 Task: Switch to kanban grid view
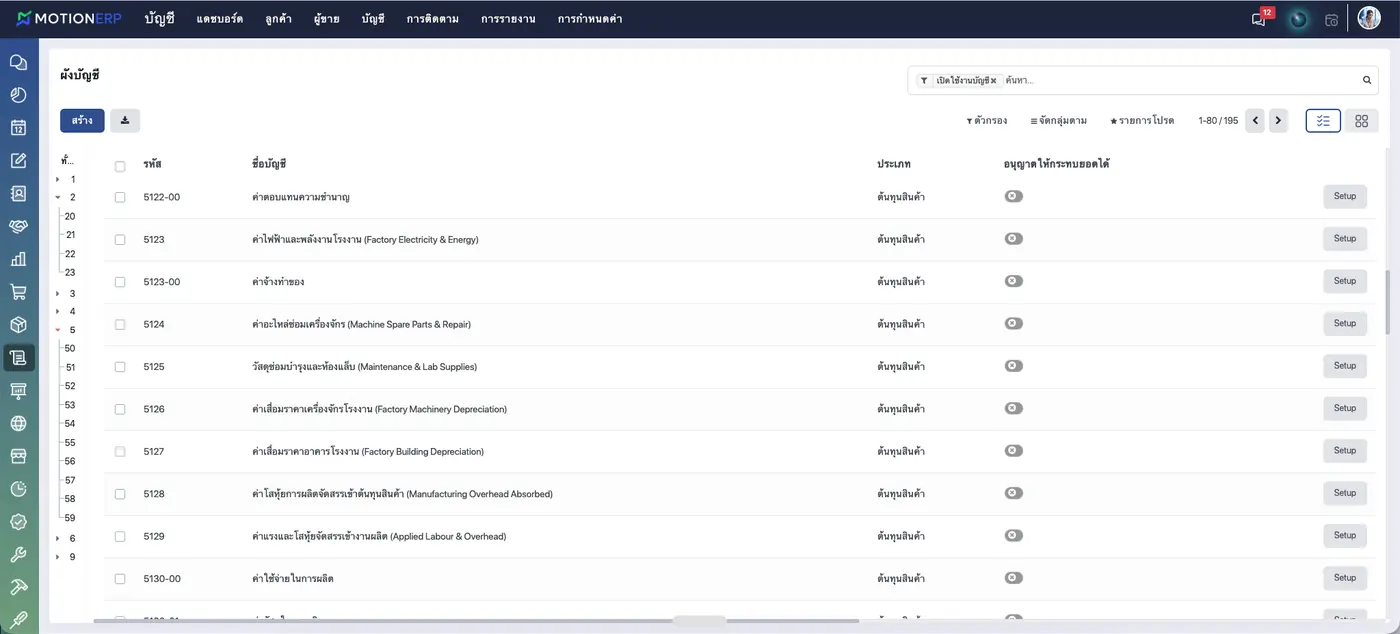1361,121
